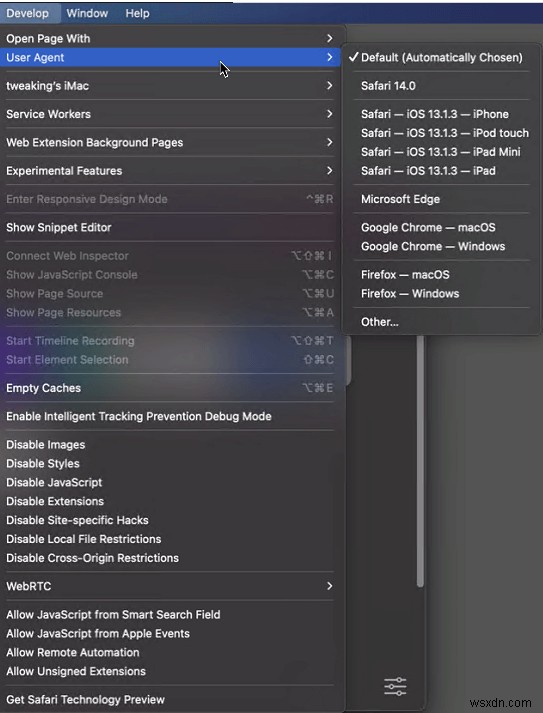Expand Web Extension Background Pages submenu
Image resolution: width=543 pixels, height=713 pixels.
pos(170,142)
